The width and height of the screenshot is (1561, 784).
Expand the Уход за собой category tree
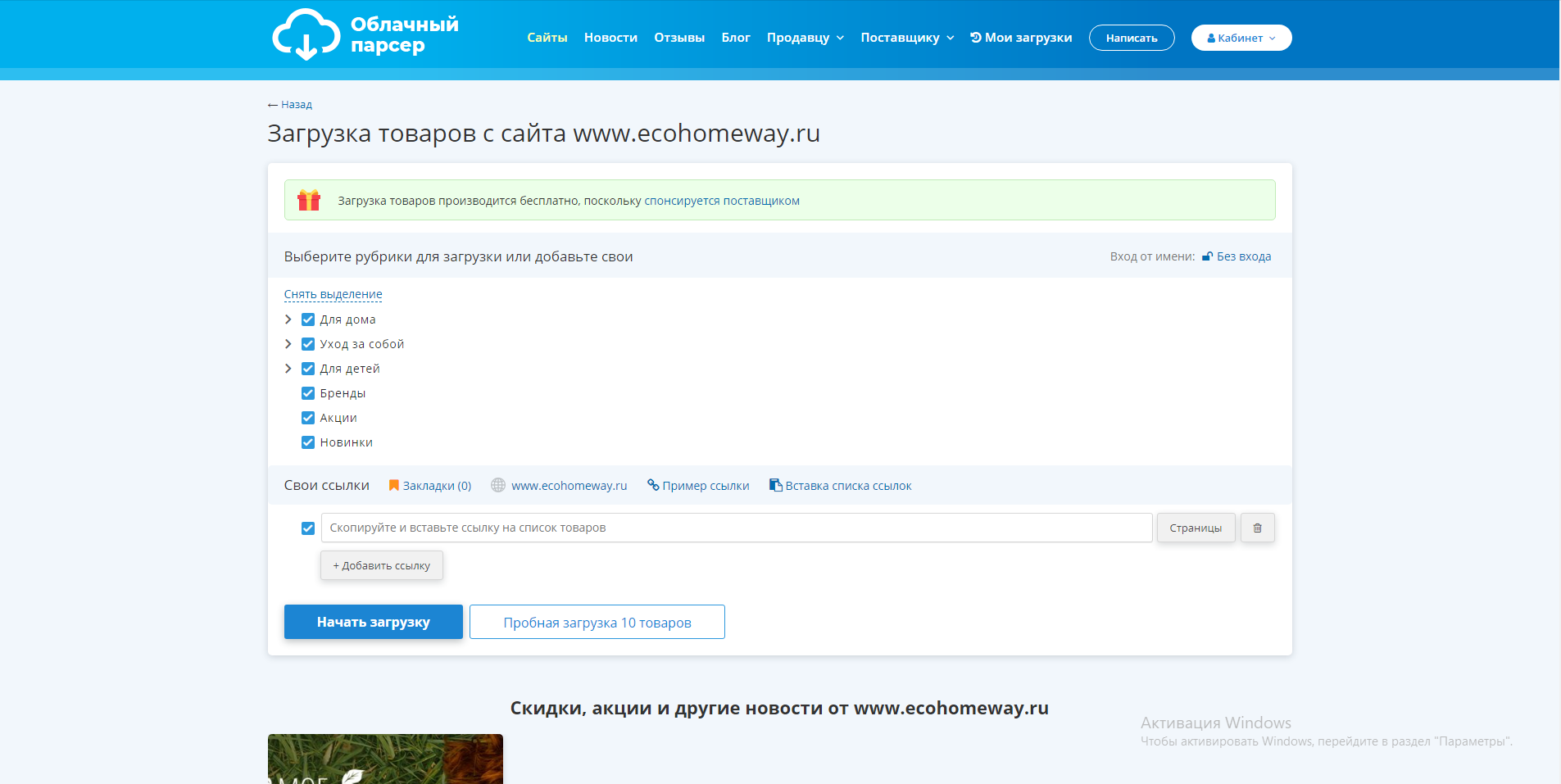click(x=288, y=344)
